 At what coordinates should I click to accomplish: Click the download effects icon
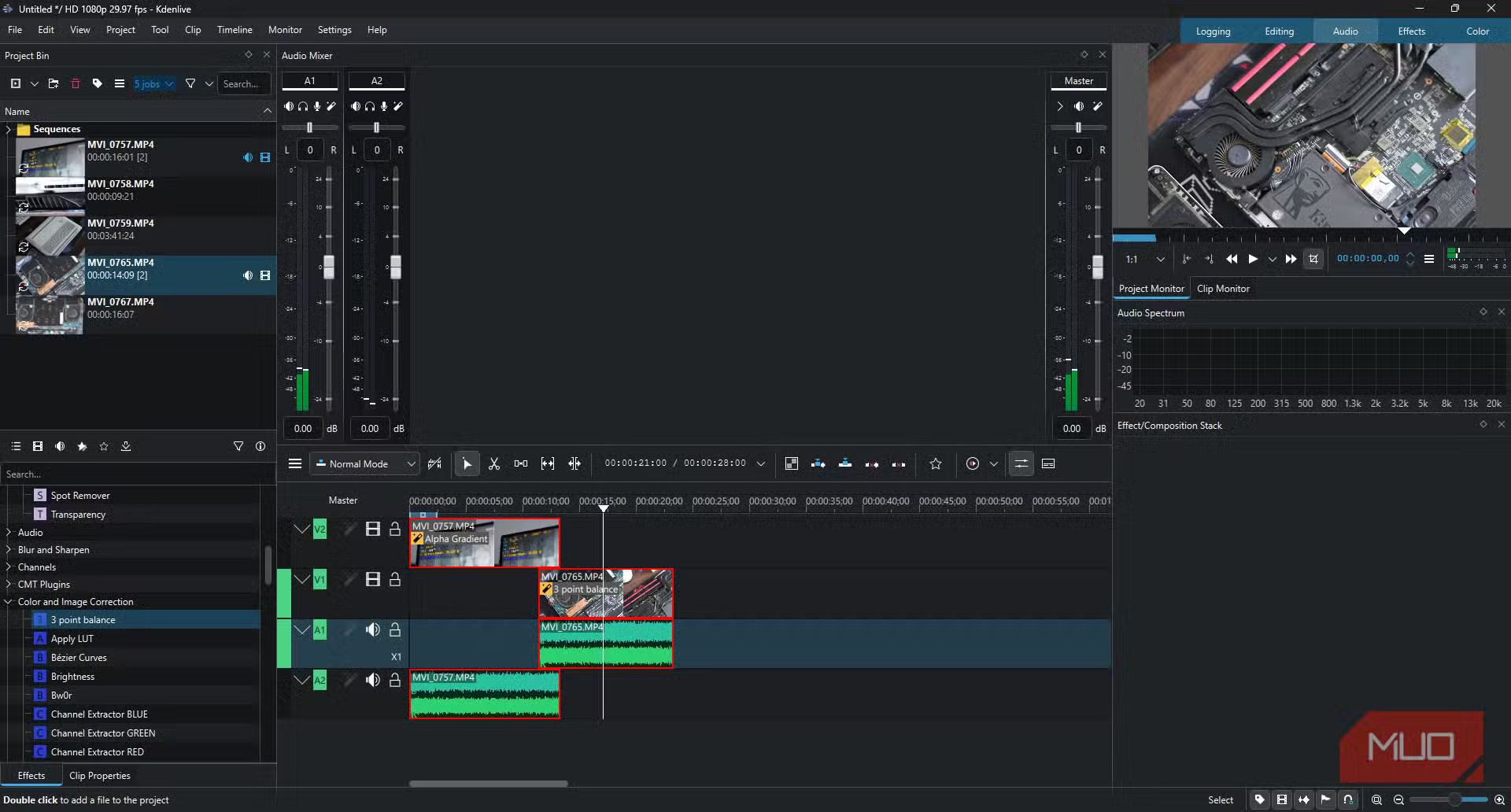126,446
